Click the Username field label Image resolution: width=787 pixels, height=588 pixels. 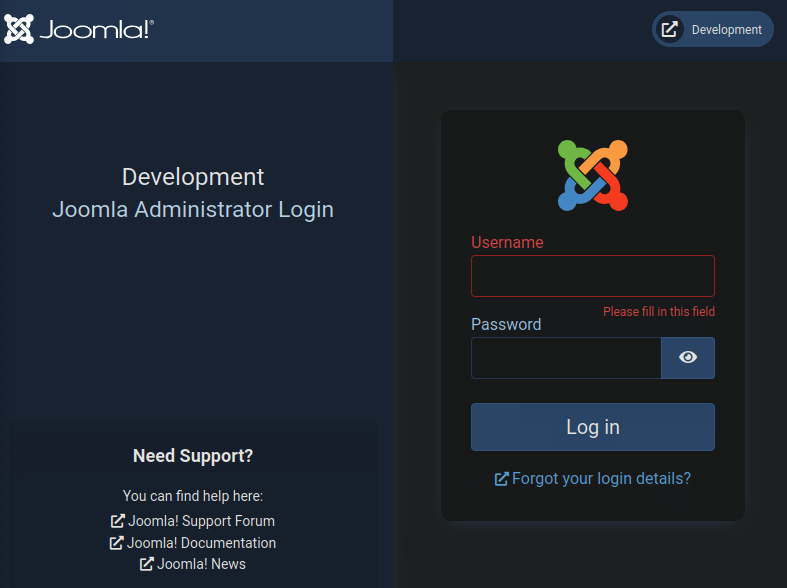[507, 242]
